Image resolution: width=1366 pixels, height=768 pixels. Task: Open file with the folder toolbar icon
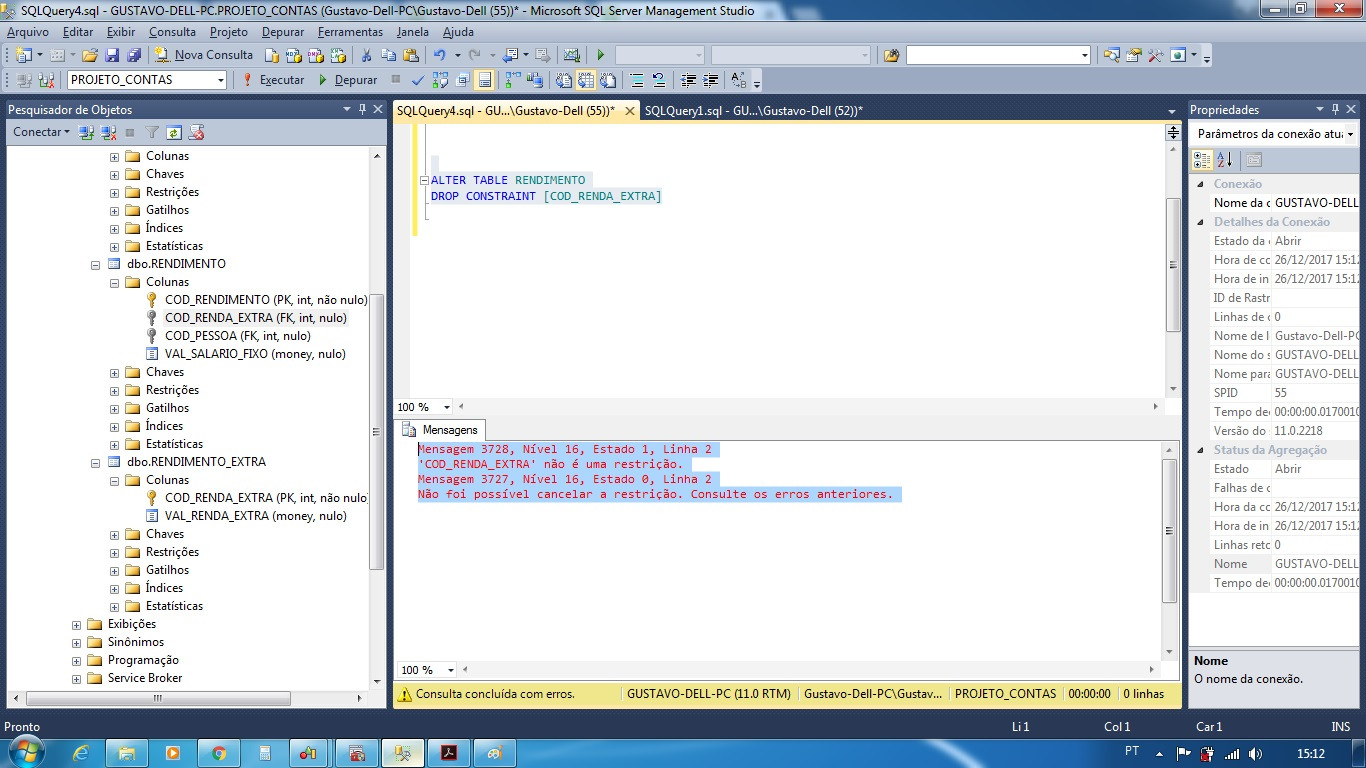(89, 55)
